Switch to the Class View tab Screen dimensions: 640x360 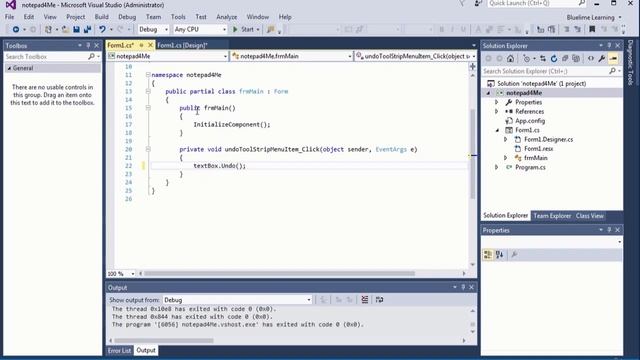coord(589,216)
